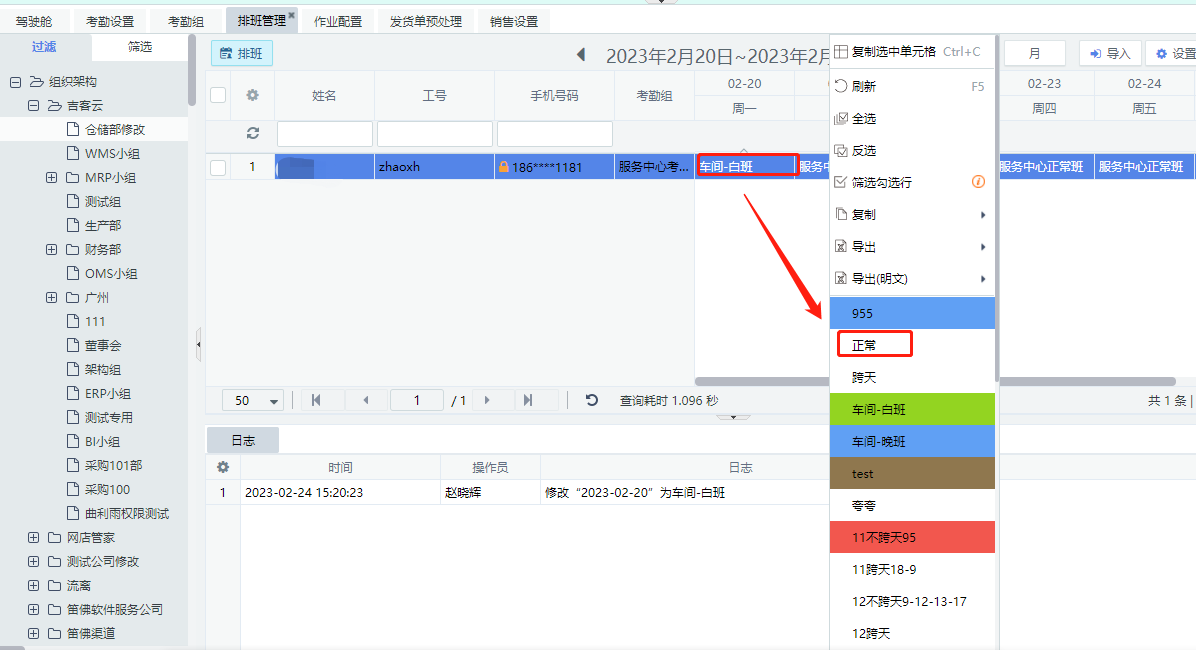Click the orange info icon beside 筛选勾选行
Viewport: 1196px width, 650px height.
point(979,182)
